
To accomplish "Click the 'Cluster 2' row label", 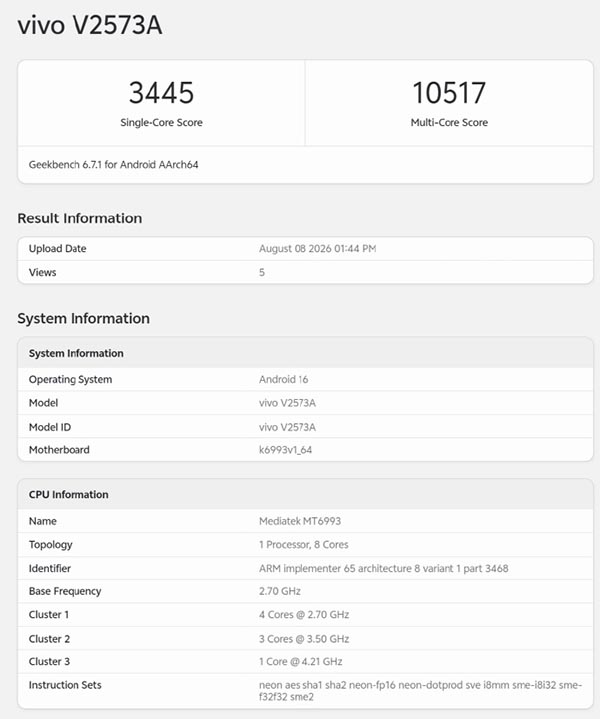I will pyautogui.click(x=49, y=639).
